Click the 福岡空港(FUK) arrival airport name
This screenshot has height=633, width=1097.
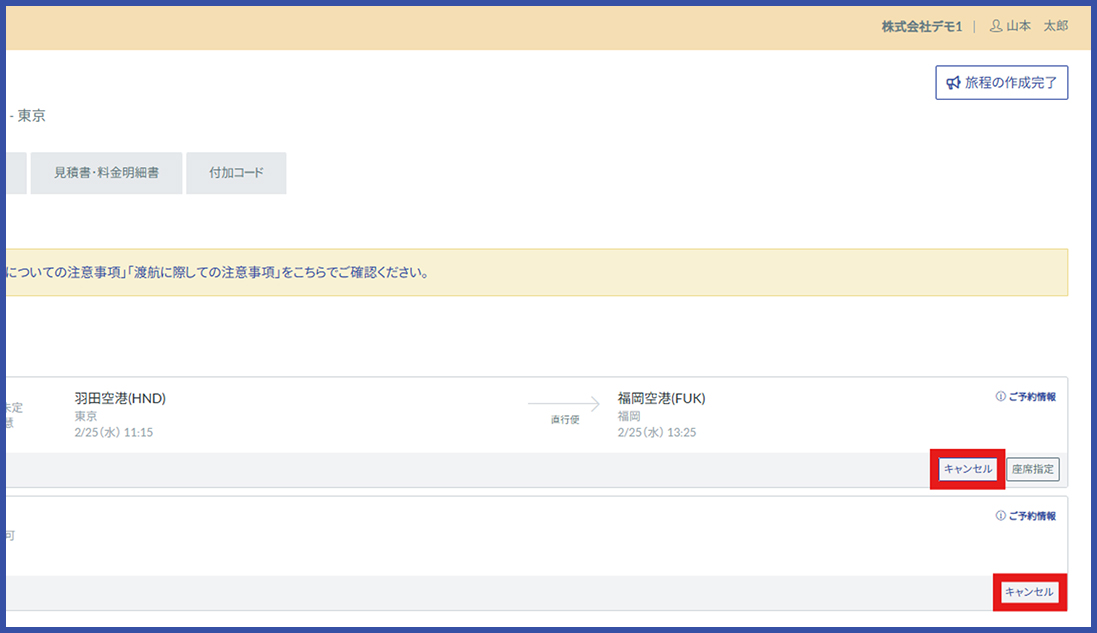pyautogui.click(x=661, y=398)
